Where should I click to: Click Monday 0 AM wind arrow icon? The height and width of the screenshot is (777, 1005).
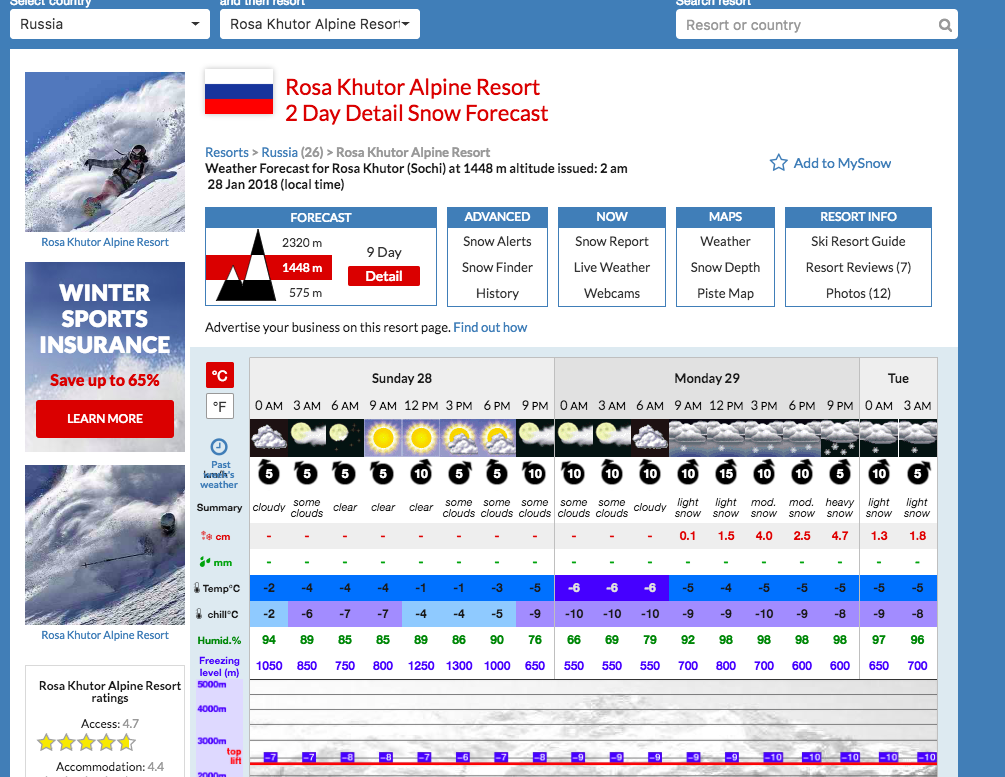pyautogui.click(x=574, y=473)
